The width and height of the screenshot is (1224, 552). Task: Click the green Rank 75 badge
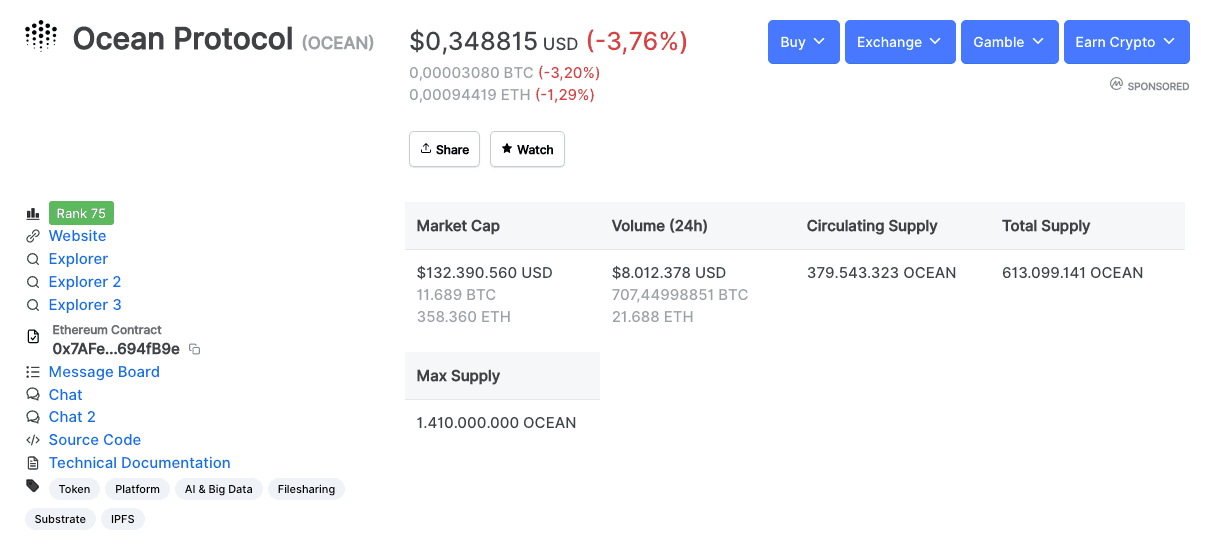pyautogui.click(x=81, y=213)
